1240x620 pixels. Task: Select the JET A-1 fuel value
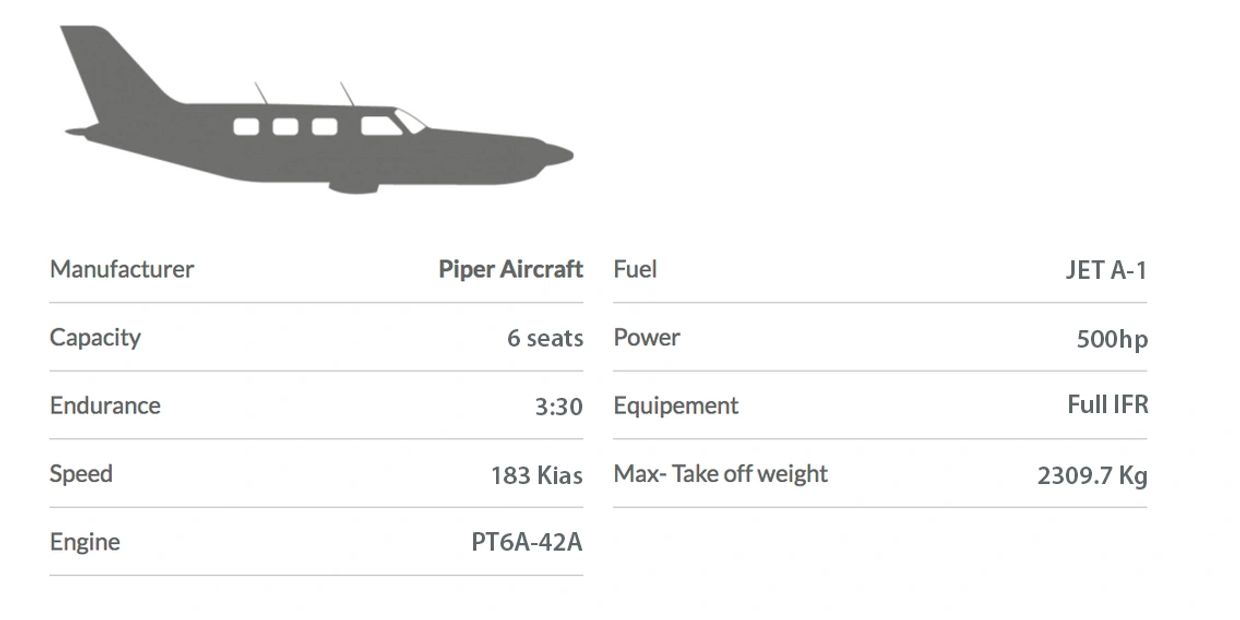(1105, 270)
